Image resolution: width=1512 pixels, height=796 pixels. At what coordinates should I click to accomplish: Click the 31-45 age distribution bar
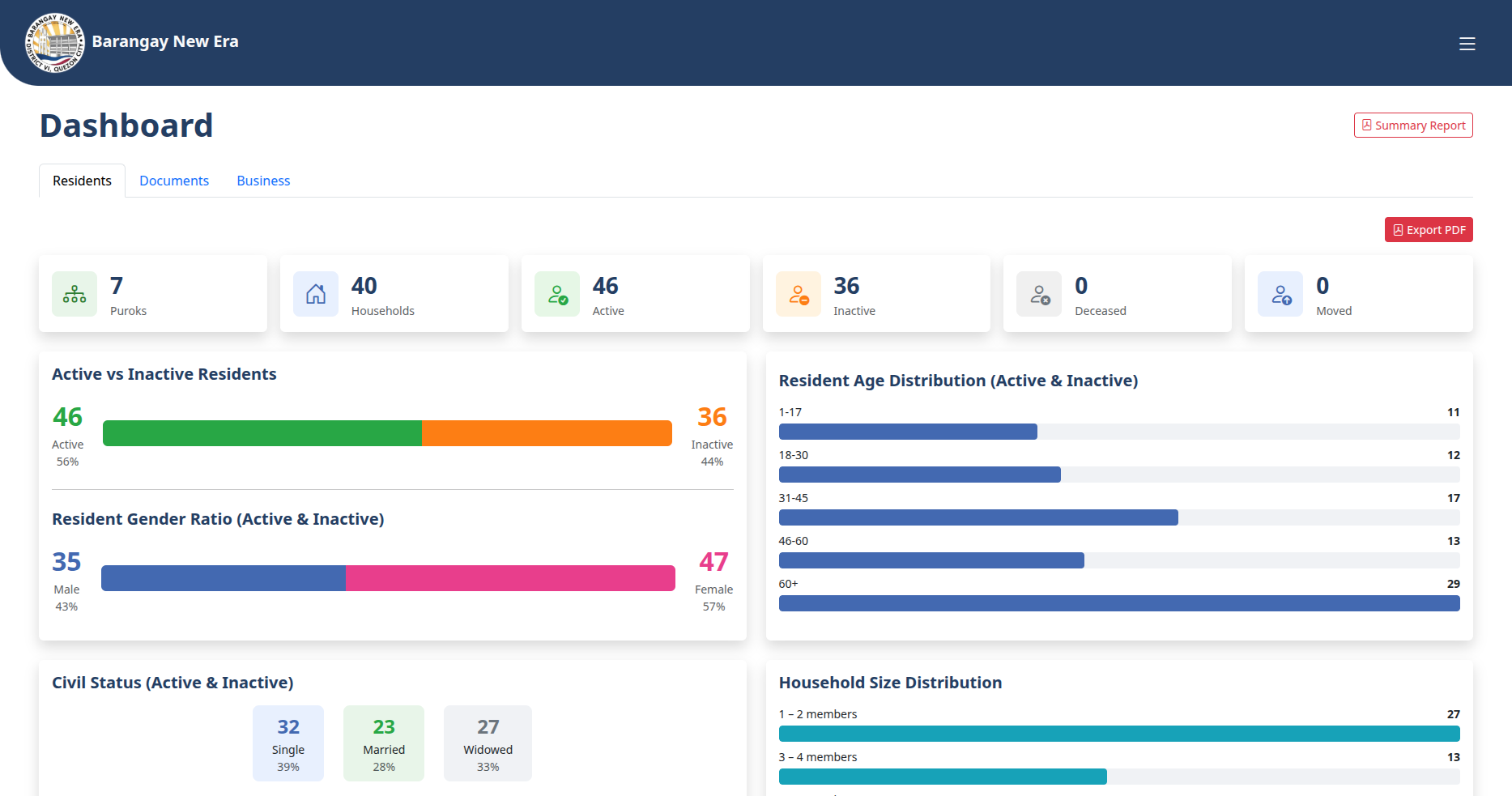tap(978, 517)
